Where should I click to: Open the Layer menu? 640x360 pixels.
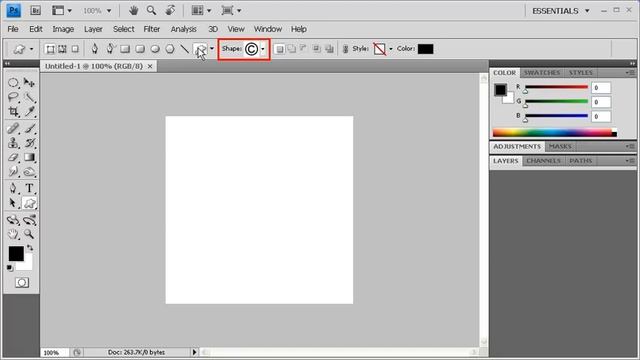tap(93, 29)
